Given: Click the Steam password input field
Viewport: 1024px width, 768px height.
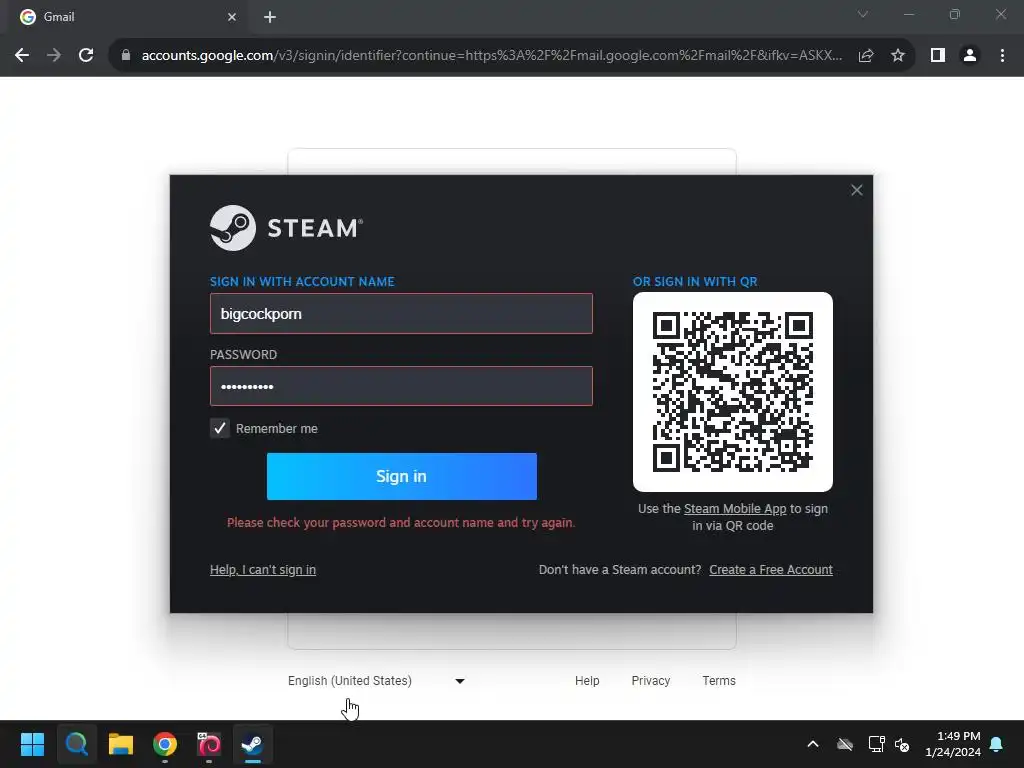Looking at the screenshot, I should [x=401, y=386].
